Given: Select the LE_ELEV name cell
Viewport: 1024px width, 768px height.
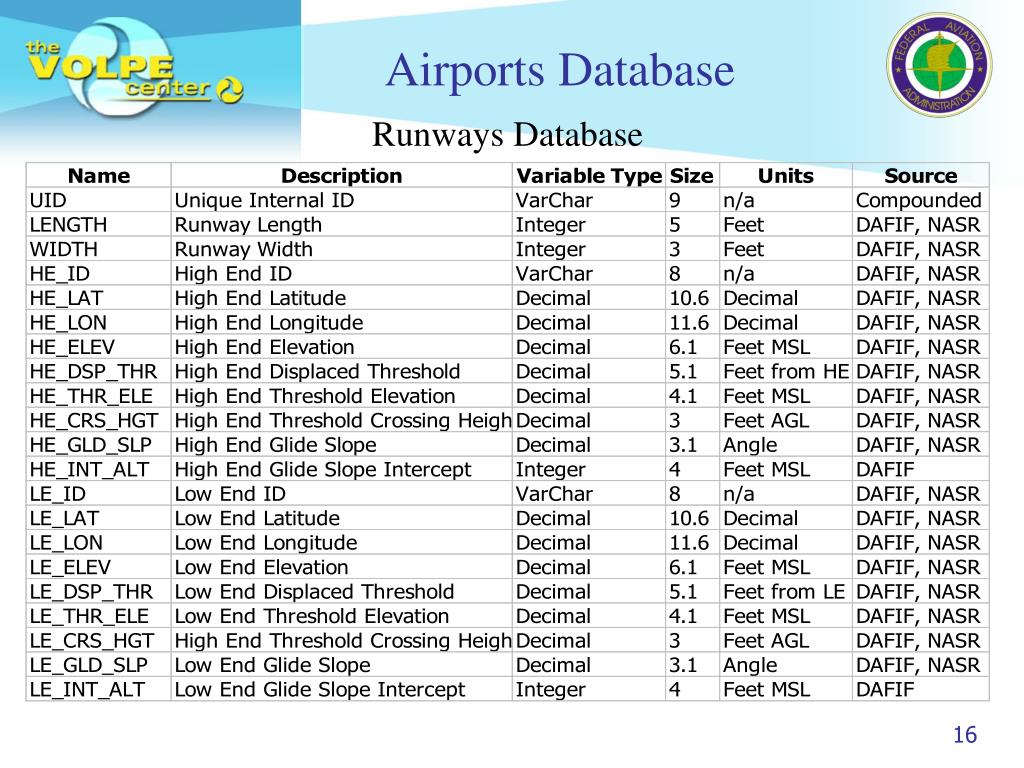Looking at the screenshot, I should click(99, 568).
